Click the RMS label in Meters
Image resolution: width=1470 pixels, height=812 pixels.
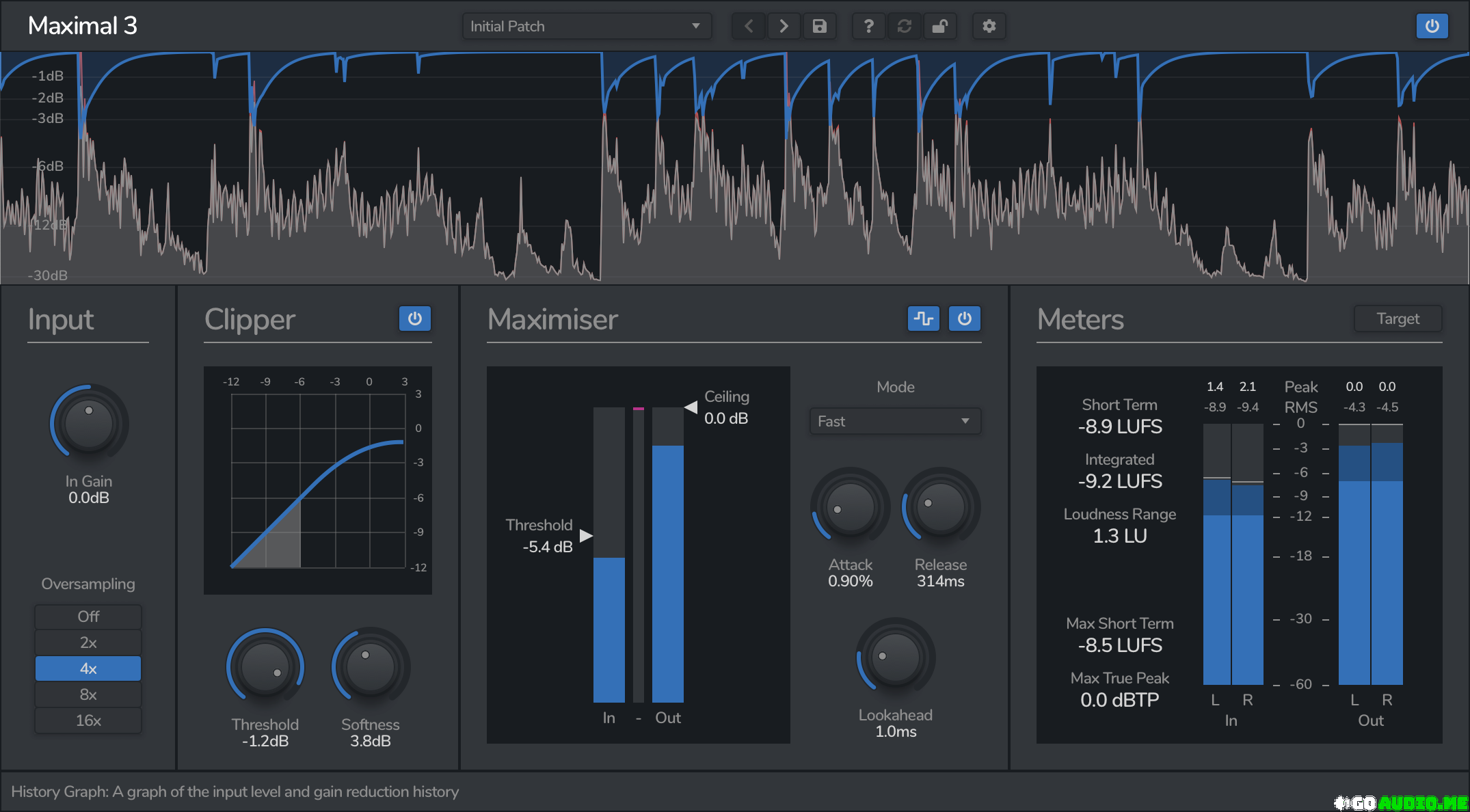point(1301,408)
